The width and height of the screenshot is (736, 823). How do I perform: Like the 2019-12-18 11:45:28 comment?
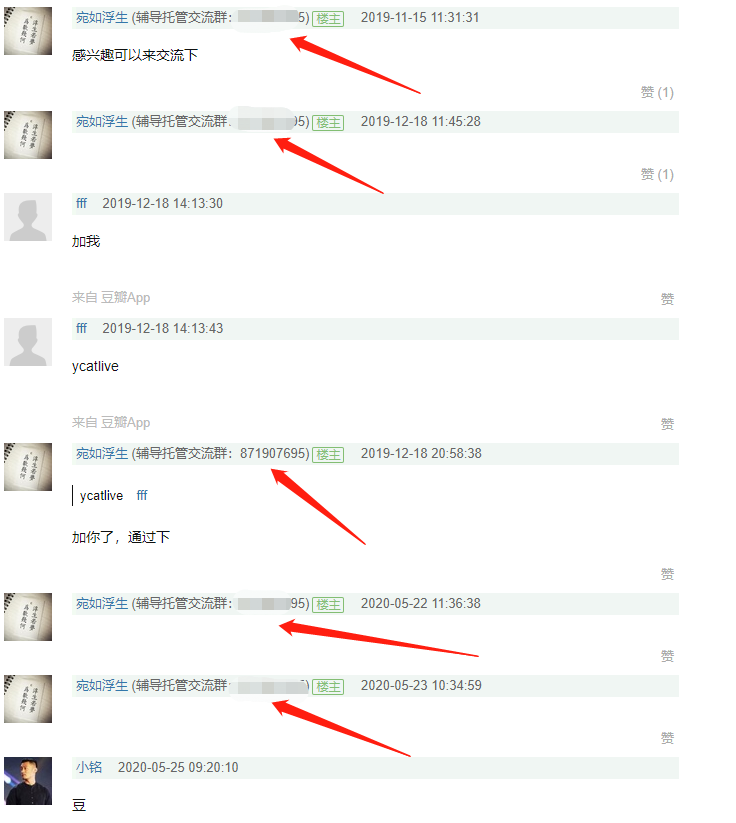657,174
